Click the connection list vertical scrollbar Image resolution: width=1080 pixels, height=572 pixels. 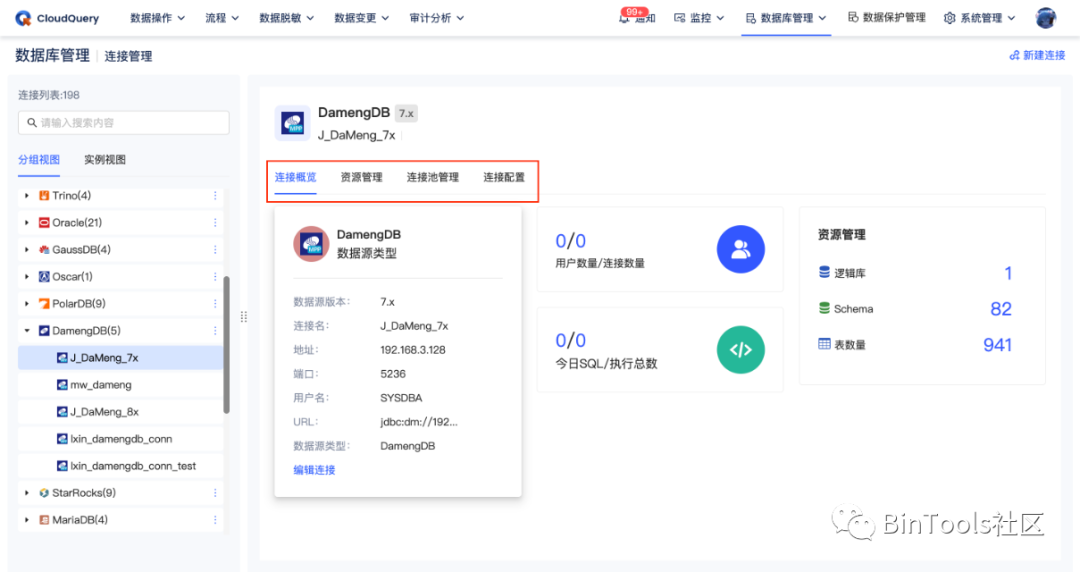227,345
